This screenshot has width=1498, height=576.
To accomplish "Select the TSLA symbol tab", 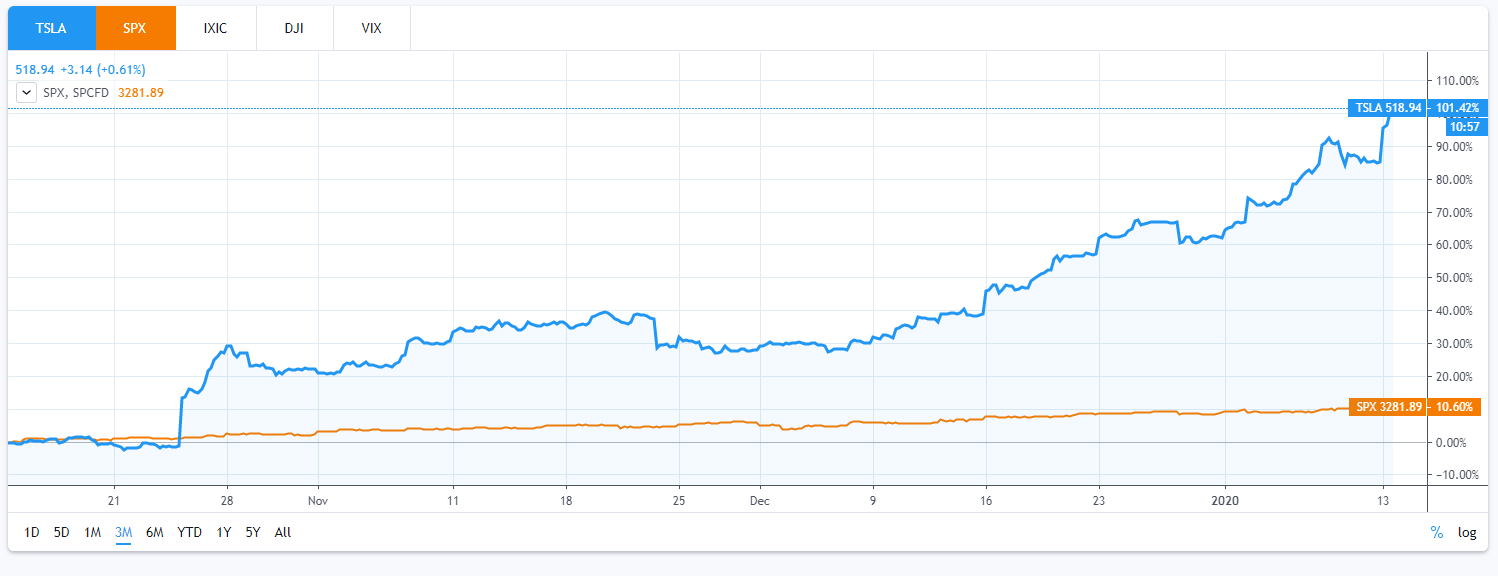I will 51,28.
